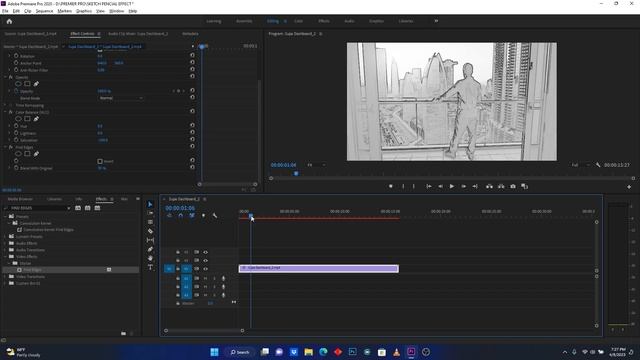This screenshot has width=640, height=360.
Task: Select pen mask tool under Find Edges
Action: pyautogui.click(x=36, y=154)
